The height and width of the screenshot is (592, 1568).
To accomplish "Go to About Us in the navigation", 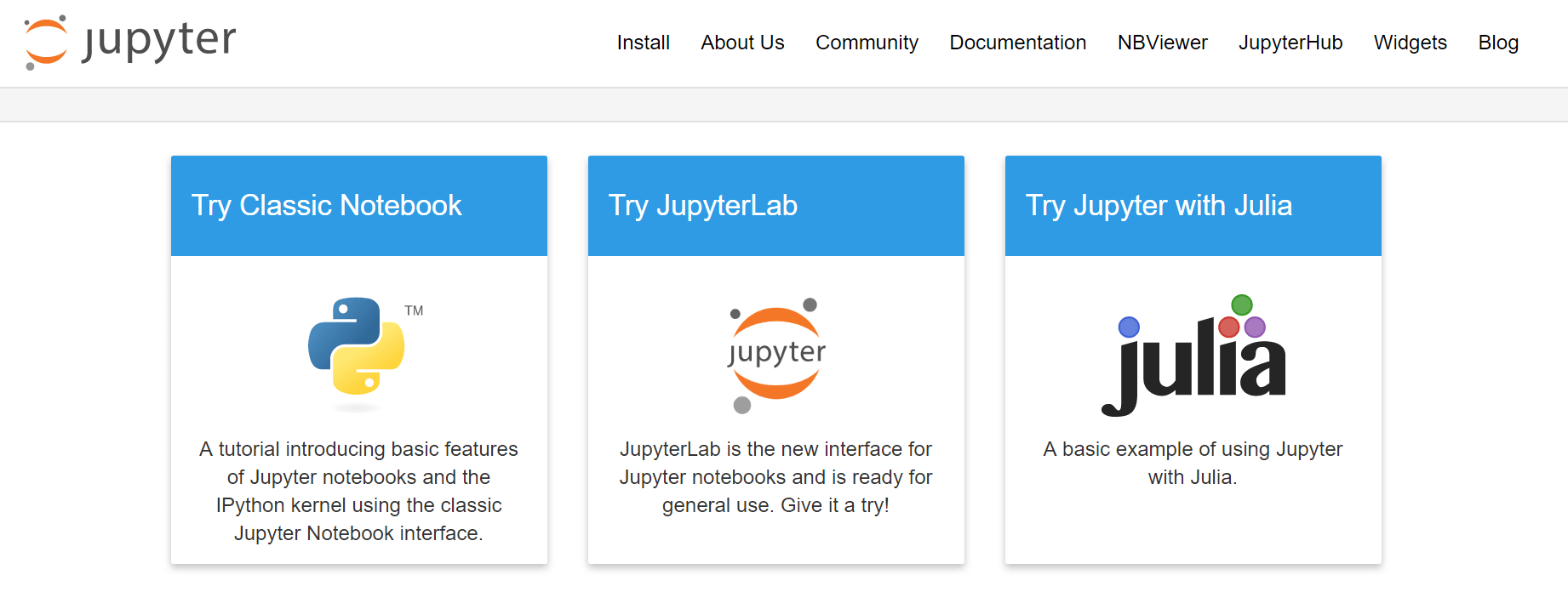I will pos(742,43).
